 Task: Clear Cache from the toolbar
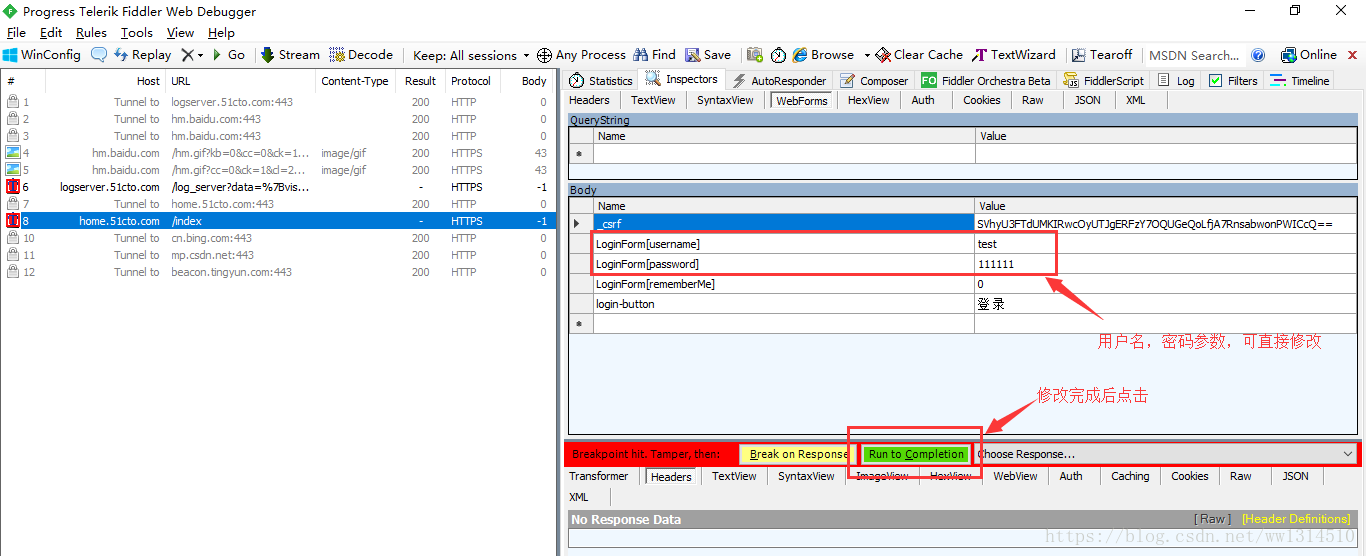[919, 55]
